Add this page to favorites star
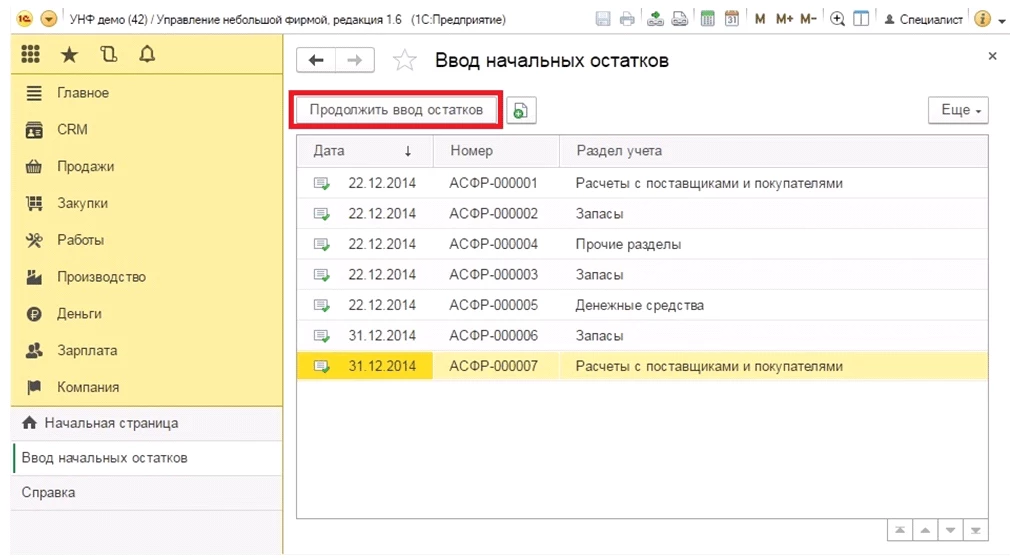Image resolution: width=1014 pixels, height=558 pixels. click(x=405, y=60)
